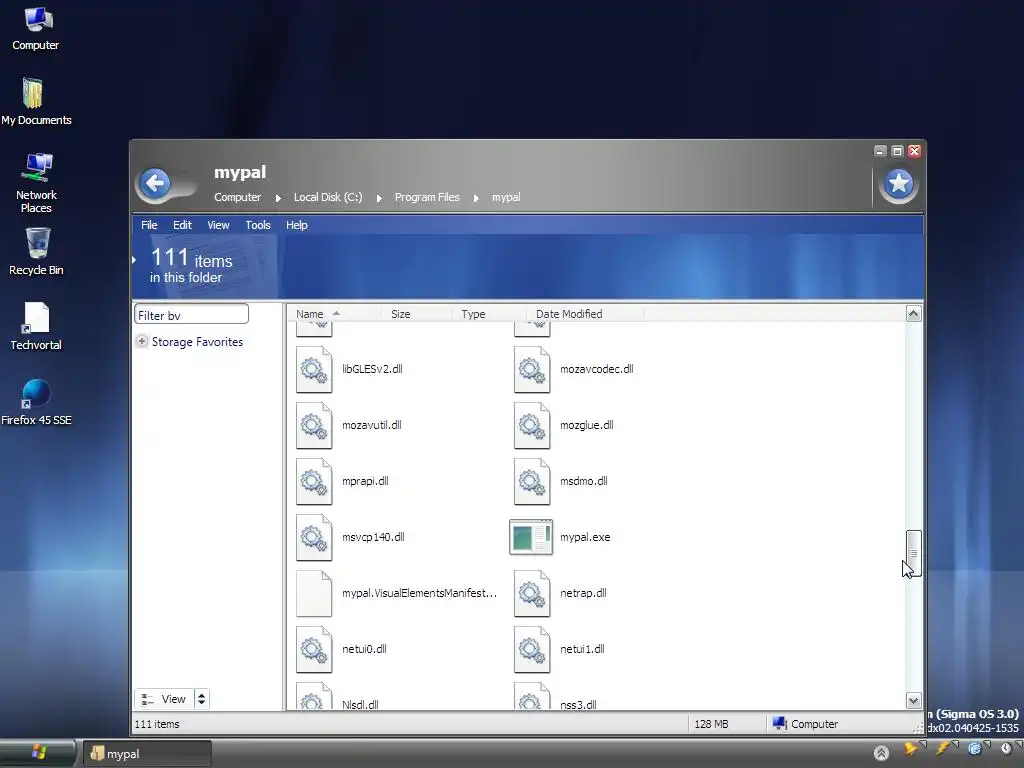Open the Computer desktop icon
This screenshot has height=768, width=1024.
coord(36,29)
